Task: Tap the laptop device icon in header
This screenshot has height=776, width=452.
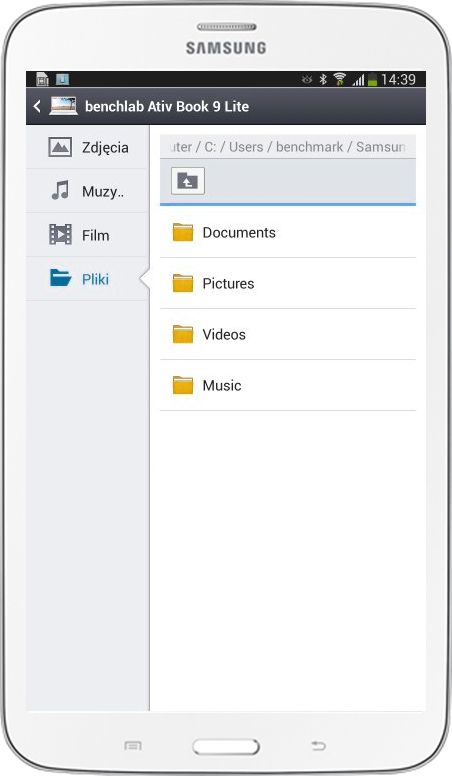Action: pos(63,106)
